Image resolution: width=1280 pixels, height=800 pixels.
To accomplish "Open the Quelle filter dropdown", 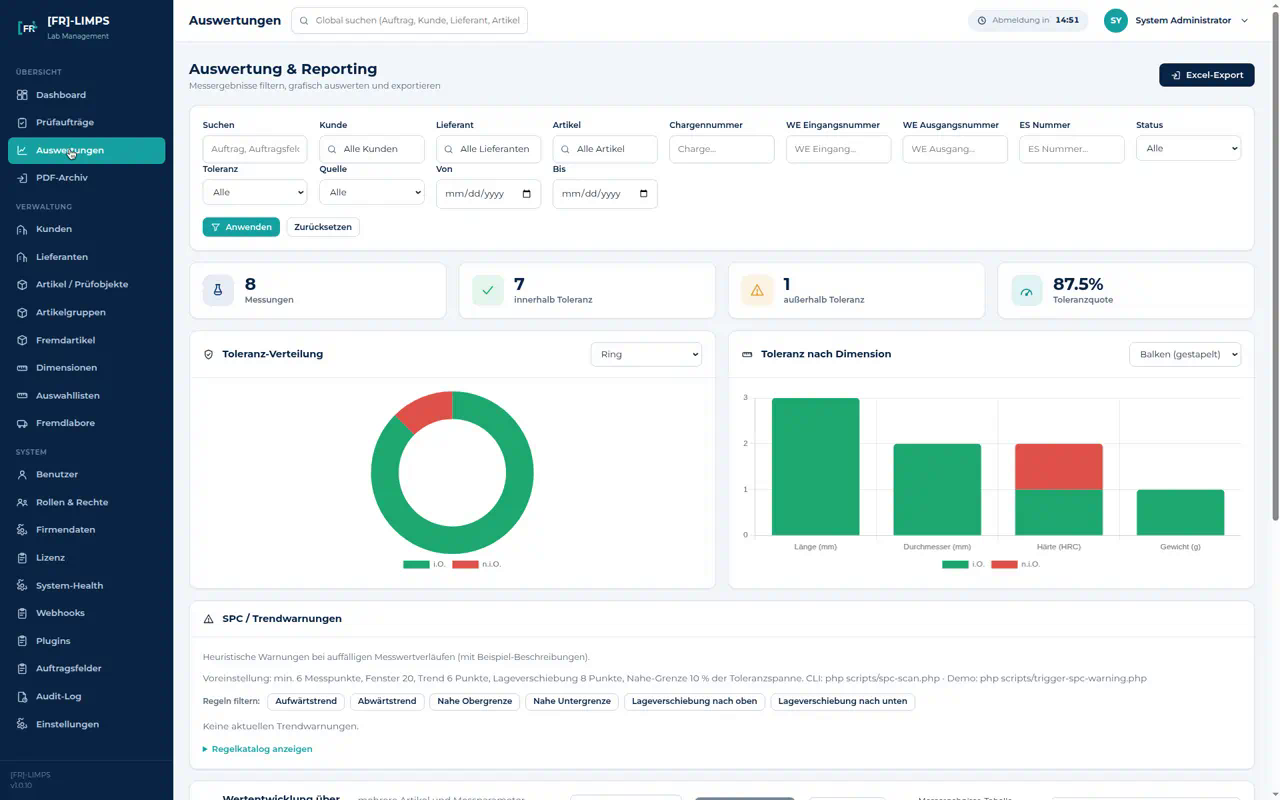I will pos(372,192).
